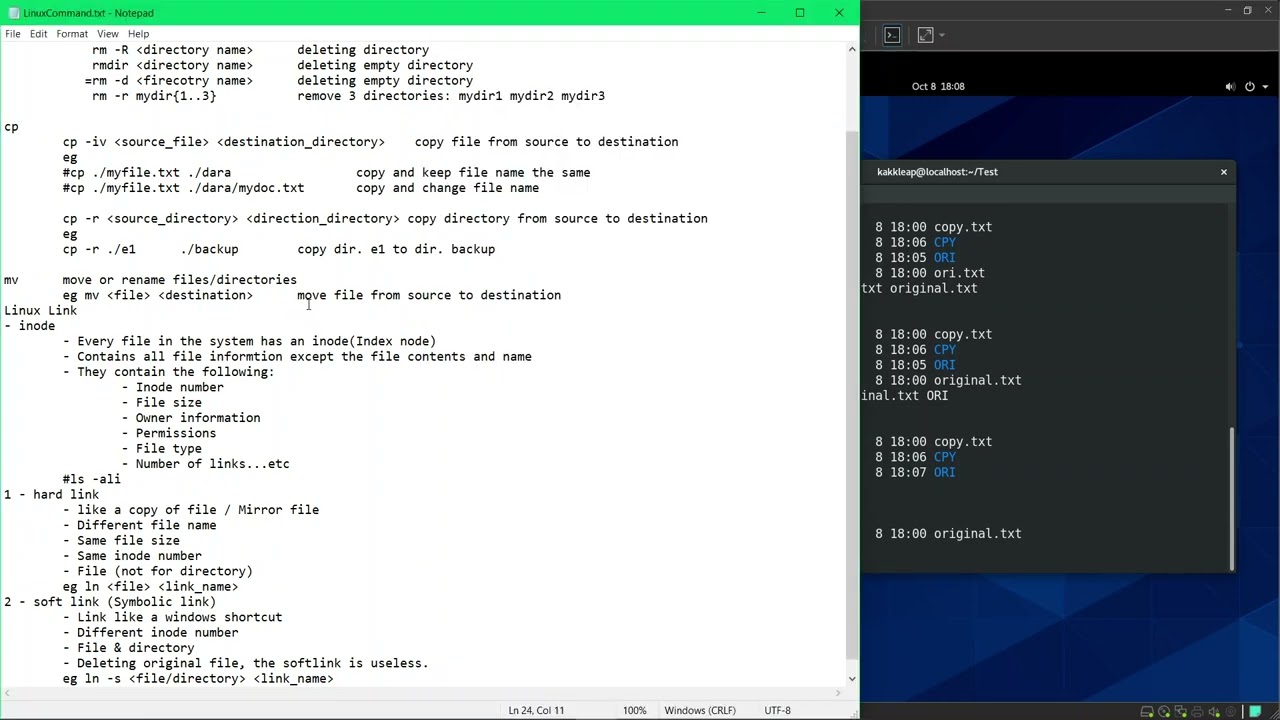This screenshot has width=1280, height=720.
Task: Maximize the Notepad window
Action: coord(800,13)
